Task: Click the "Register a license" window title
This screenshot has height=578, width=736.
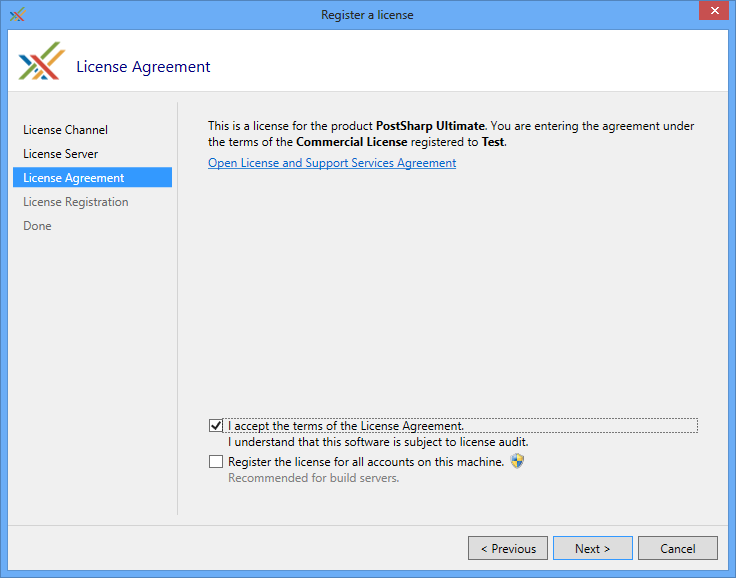Action: pyautogui.click(x=367, y=15)
